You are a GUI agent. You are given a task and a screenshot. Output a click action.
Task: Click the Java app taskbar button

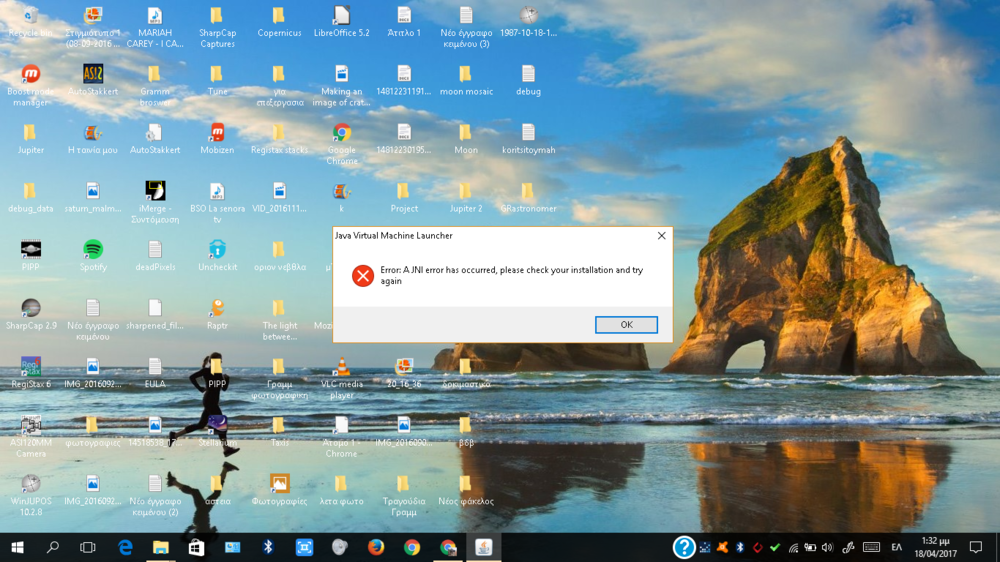click(484, 547)
